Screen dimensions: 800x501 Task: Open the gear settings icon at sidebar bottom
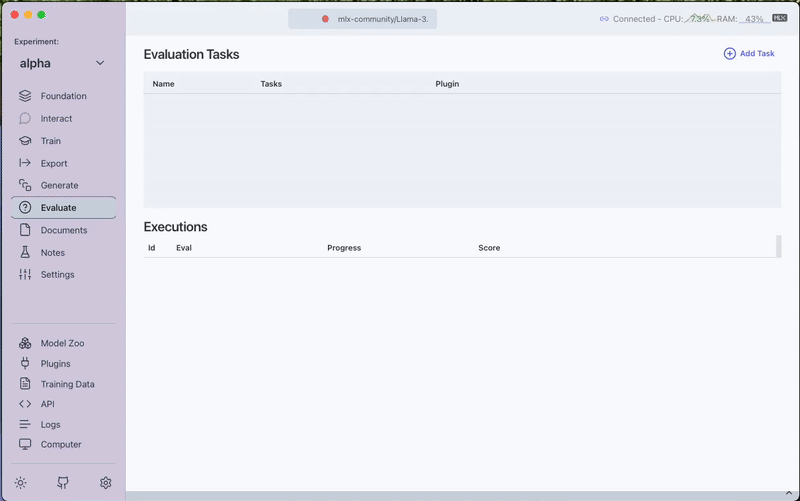[x=105, y=483]
